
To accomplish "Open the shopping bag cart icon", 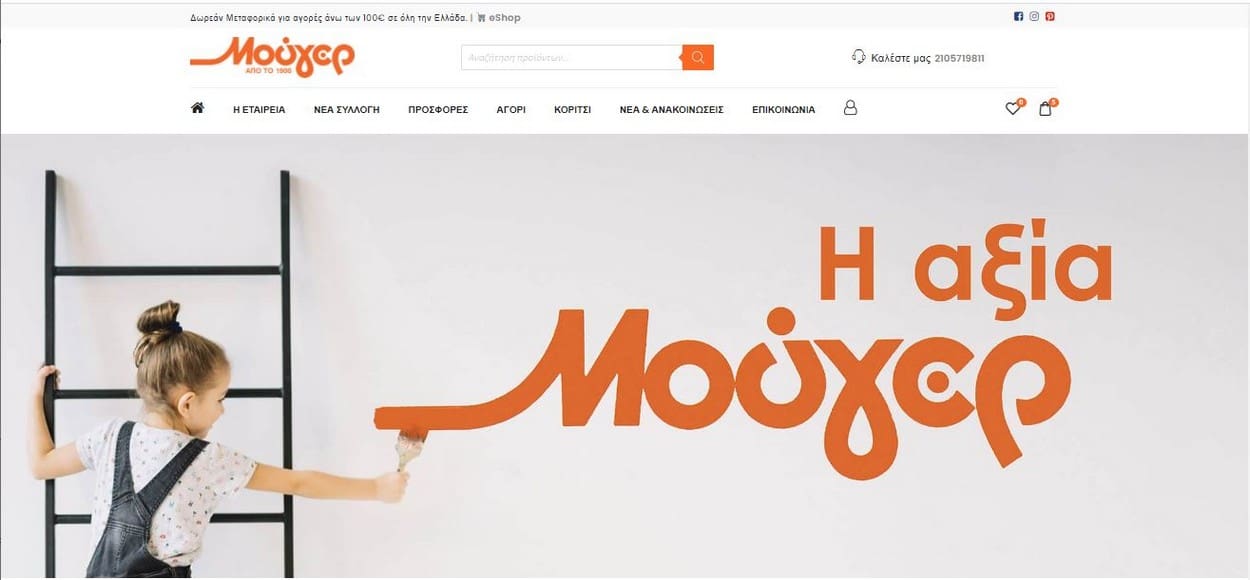I will (1045, 109).
